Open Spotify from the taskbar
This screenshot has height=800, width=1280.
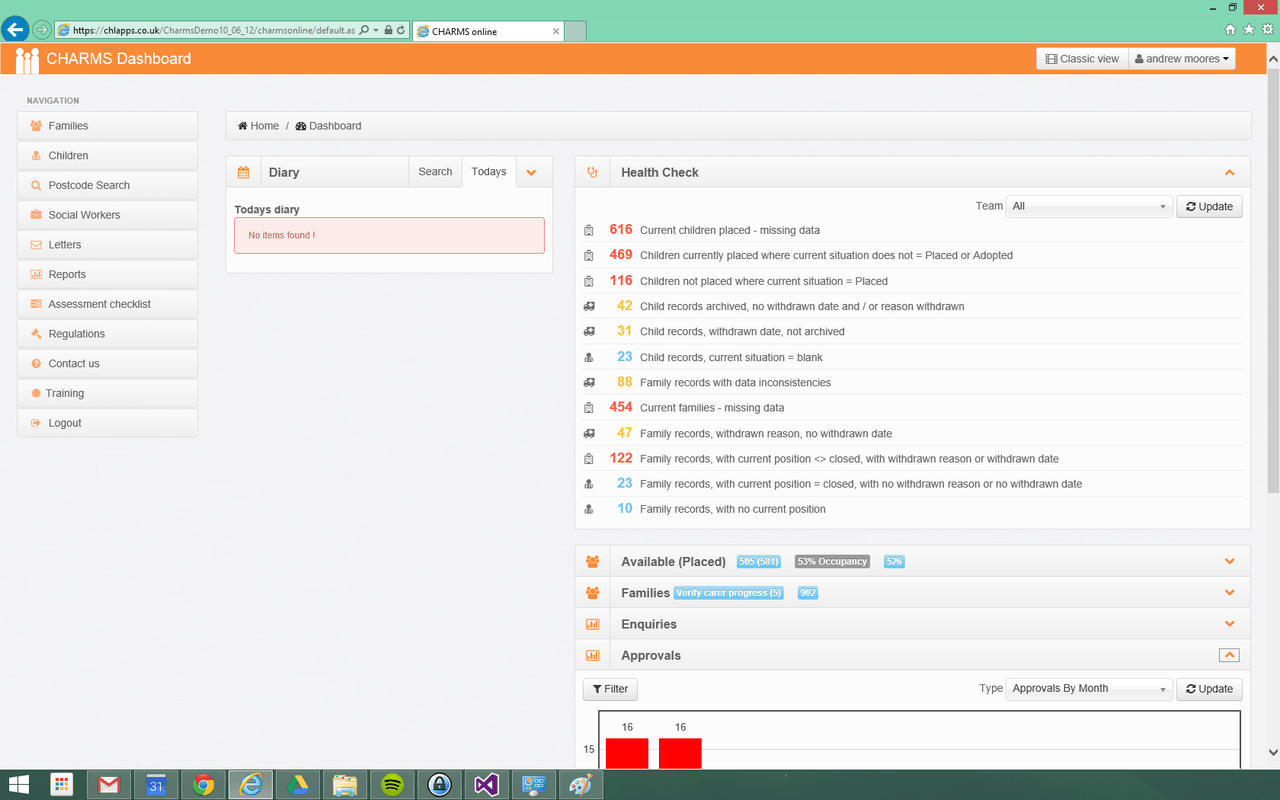pos(393,785)
